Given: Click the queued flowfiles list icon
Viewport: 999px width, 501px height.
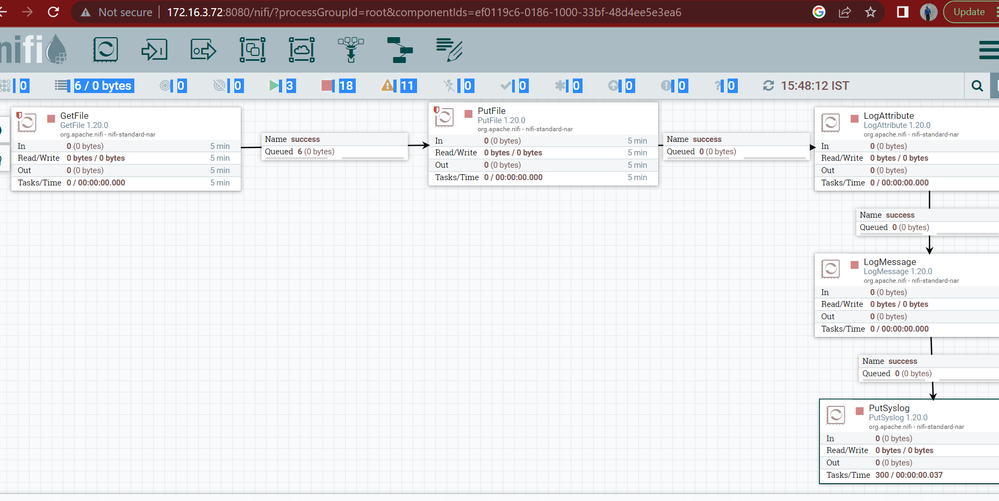Looking at the screenshot, I should tap(62, 85).
